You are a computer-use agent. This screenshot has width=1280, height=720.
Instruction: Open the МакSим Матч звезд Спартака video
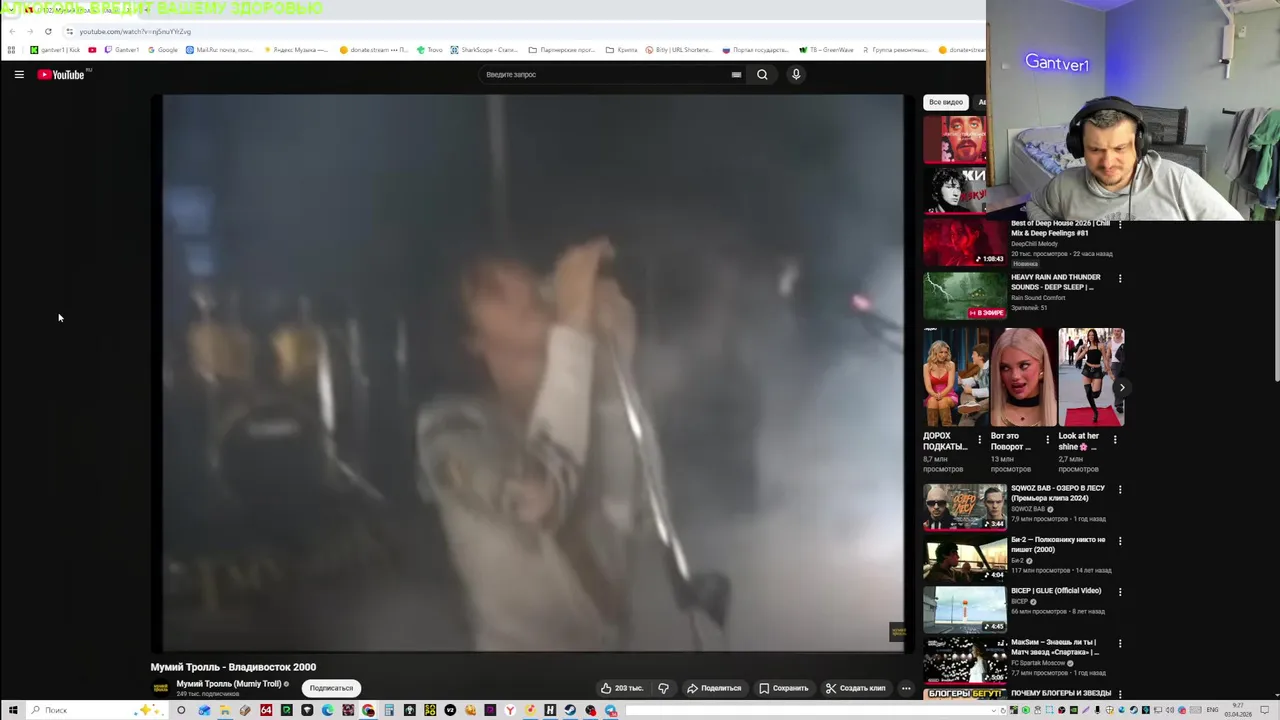(x=964, y=661)
